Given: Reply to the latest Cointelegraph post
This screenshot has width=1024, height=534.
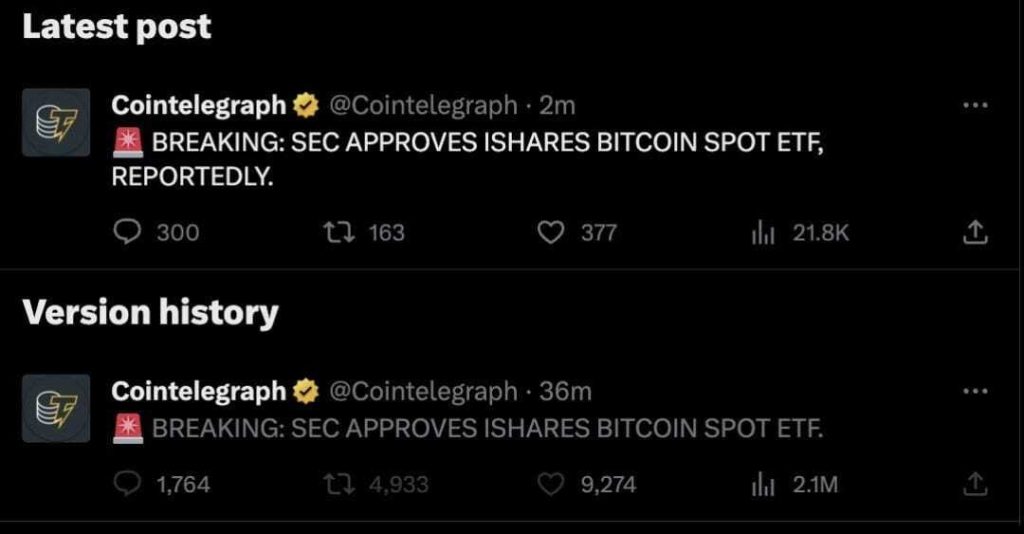Looking at the screenshot, I should (x=127, y=233).
